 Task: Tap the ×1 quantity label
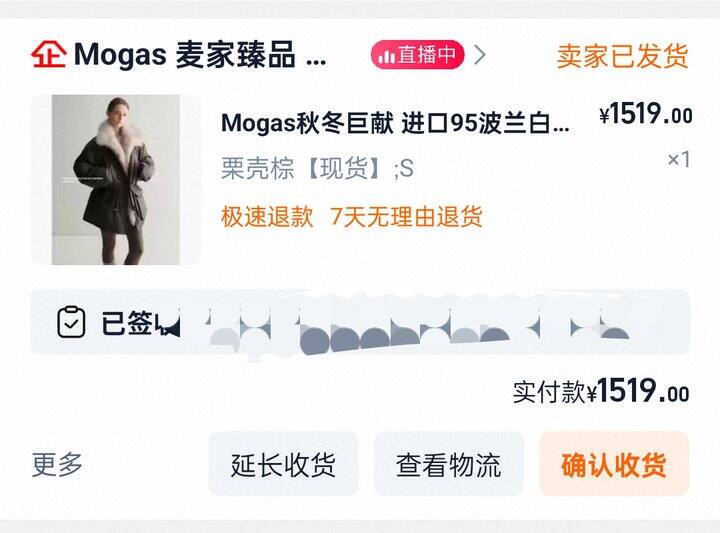[x=679, y=159]
